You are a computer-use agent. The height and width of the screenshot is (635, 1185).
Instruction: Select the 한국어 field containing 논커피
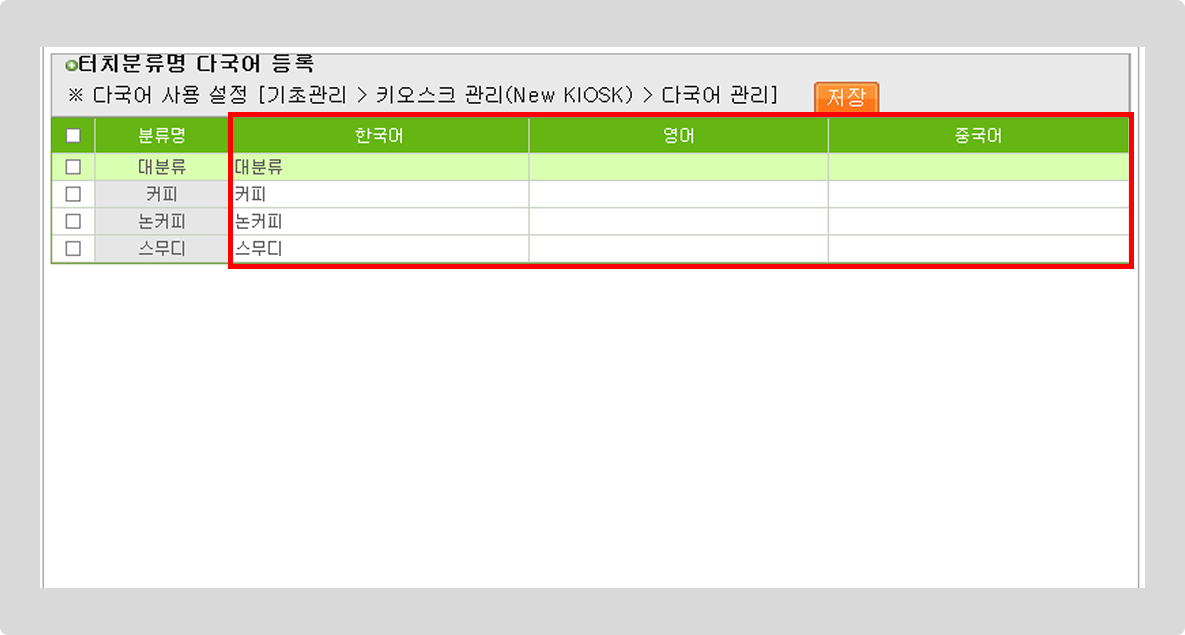379,221
